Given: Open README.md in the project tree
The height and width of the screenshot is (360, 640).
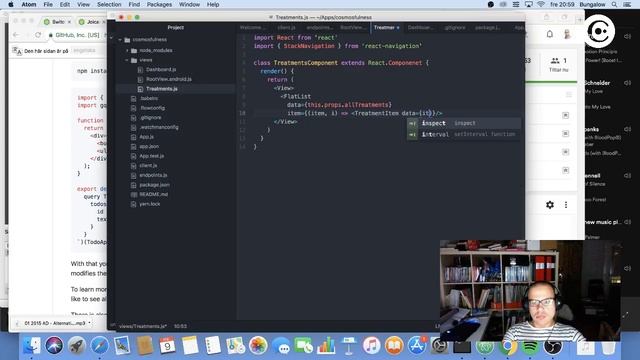Looking at the screenshot, I should (x=153, y=194).
